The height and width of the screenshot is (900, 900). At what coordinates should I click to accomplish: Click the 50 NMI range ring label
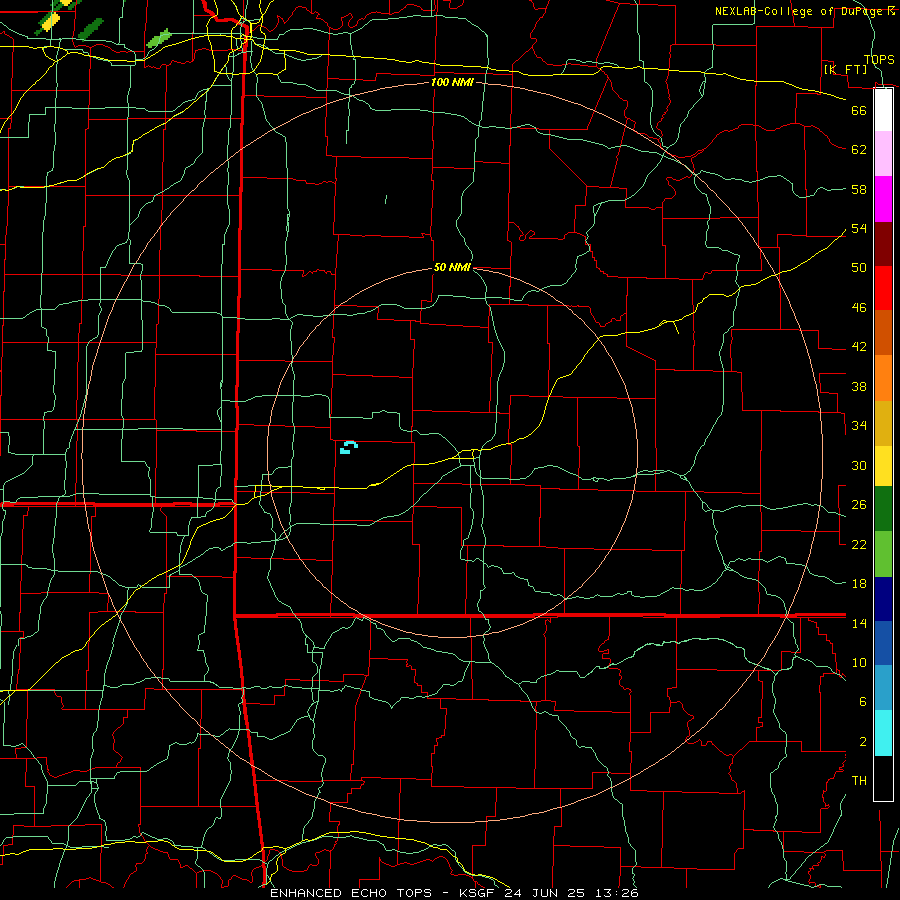pyautogui.click(x=452, y=267)
